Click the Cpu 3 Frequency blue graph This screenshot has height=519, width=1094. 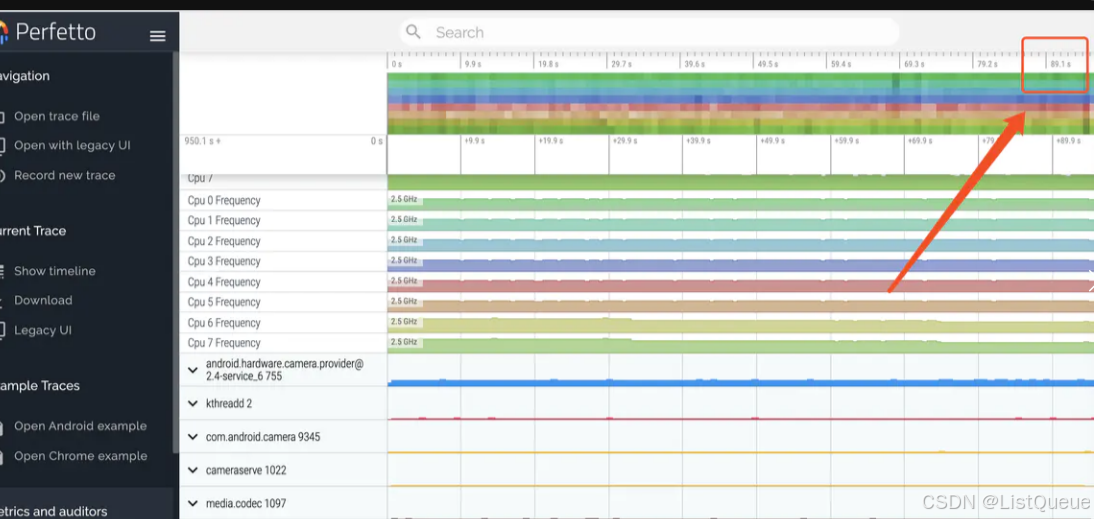[x=740, y=265]
